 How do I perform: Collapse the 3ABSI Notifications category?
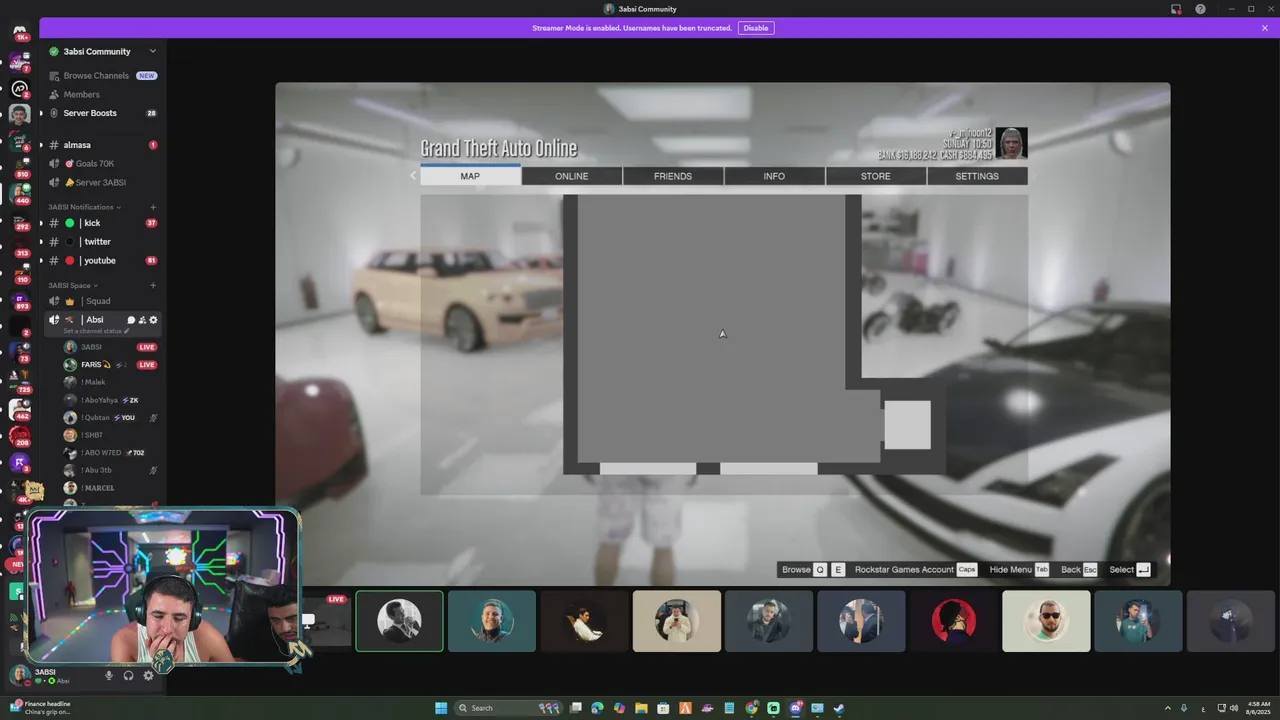[84, 207]
